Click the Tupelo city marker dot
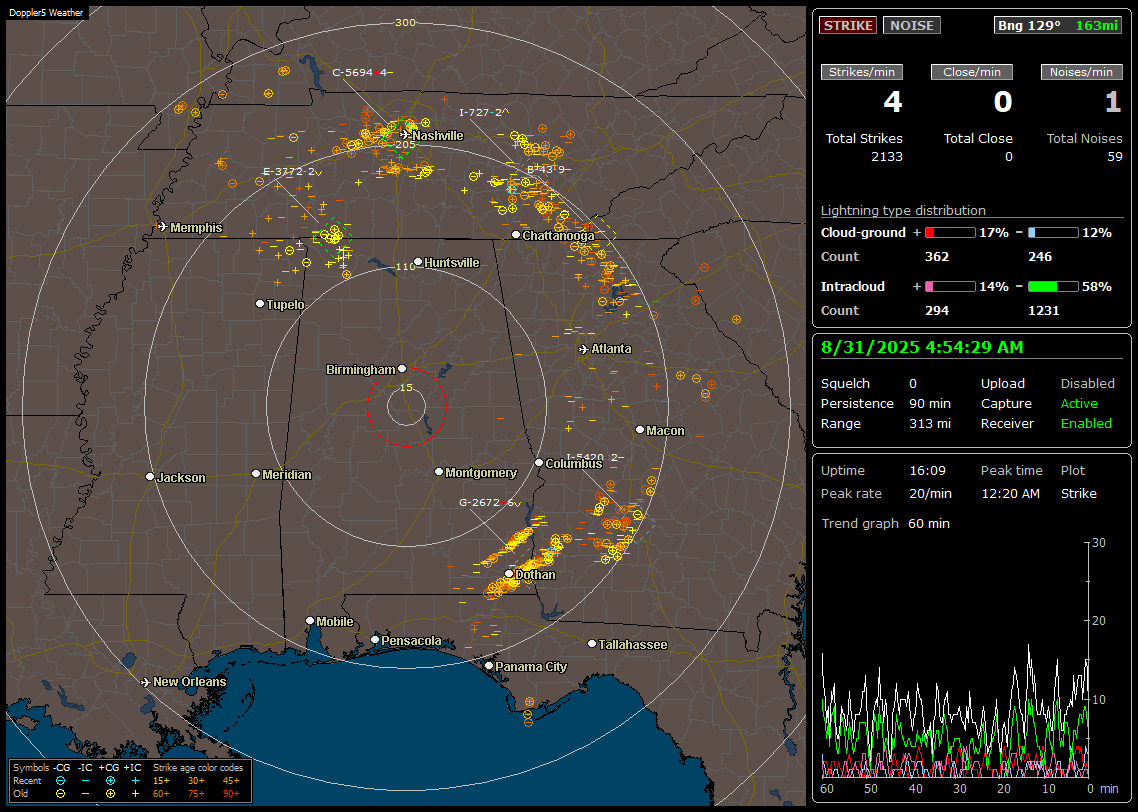The height and width of the screenshot is (812, 1138). tap(260, 303)
